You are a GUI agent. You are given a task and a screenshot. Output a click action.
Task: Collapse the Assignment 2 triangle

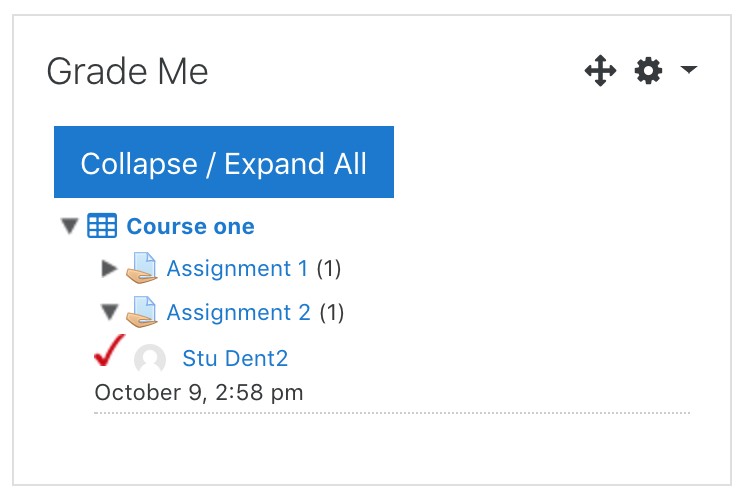[x=110, y=312]
